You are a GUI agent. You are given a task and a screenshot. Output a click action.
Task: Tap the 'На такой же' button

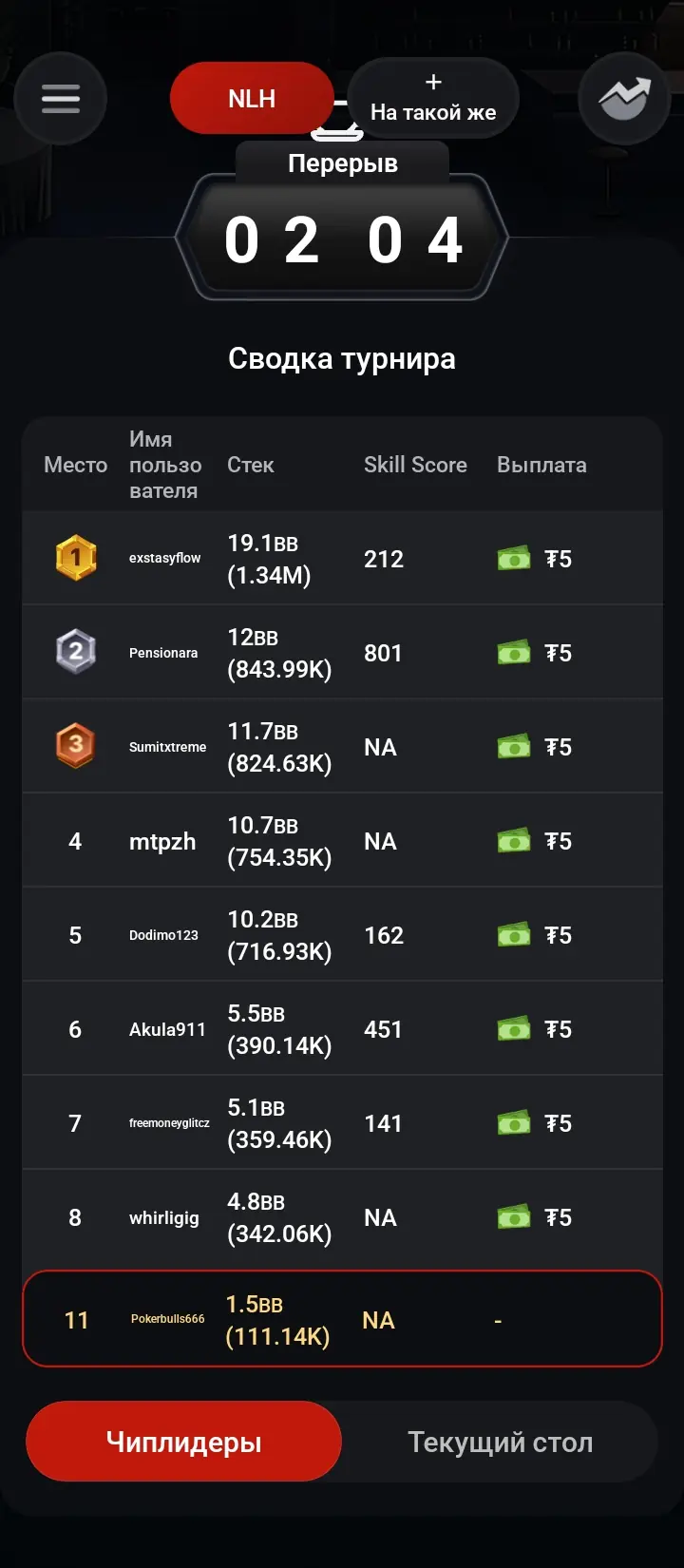click(x=433, y=99)
